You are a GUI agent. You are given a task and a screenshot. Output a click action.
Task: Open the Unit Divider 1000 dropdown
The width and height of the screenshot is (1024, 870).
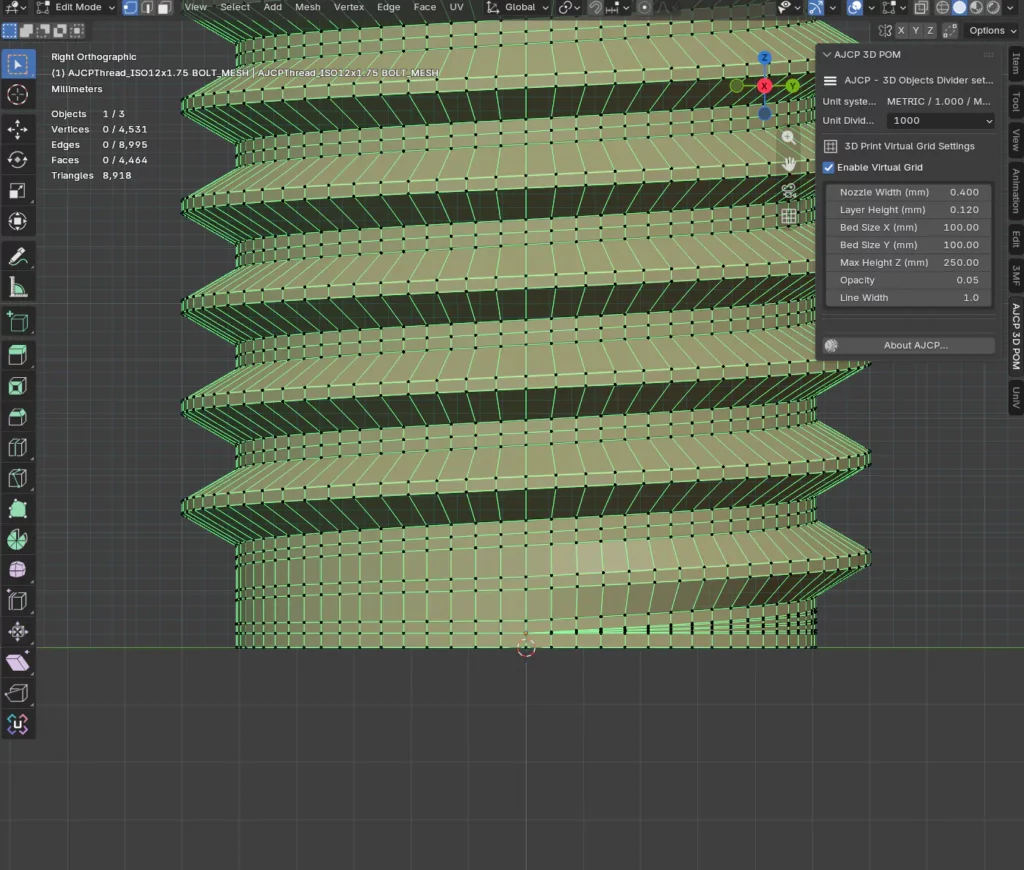940,120
